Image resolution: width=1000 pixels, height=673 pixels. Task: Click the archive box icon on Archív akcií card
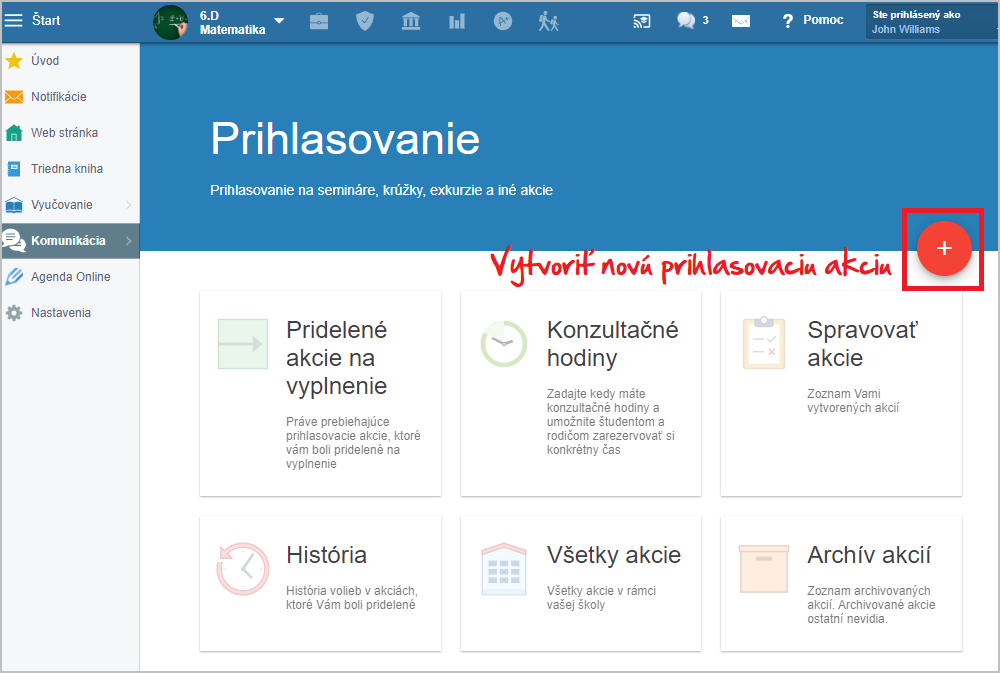[764, 569]
